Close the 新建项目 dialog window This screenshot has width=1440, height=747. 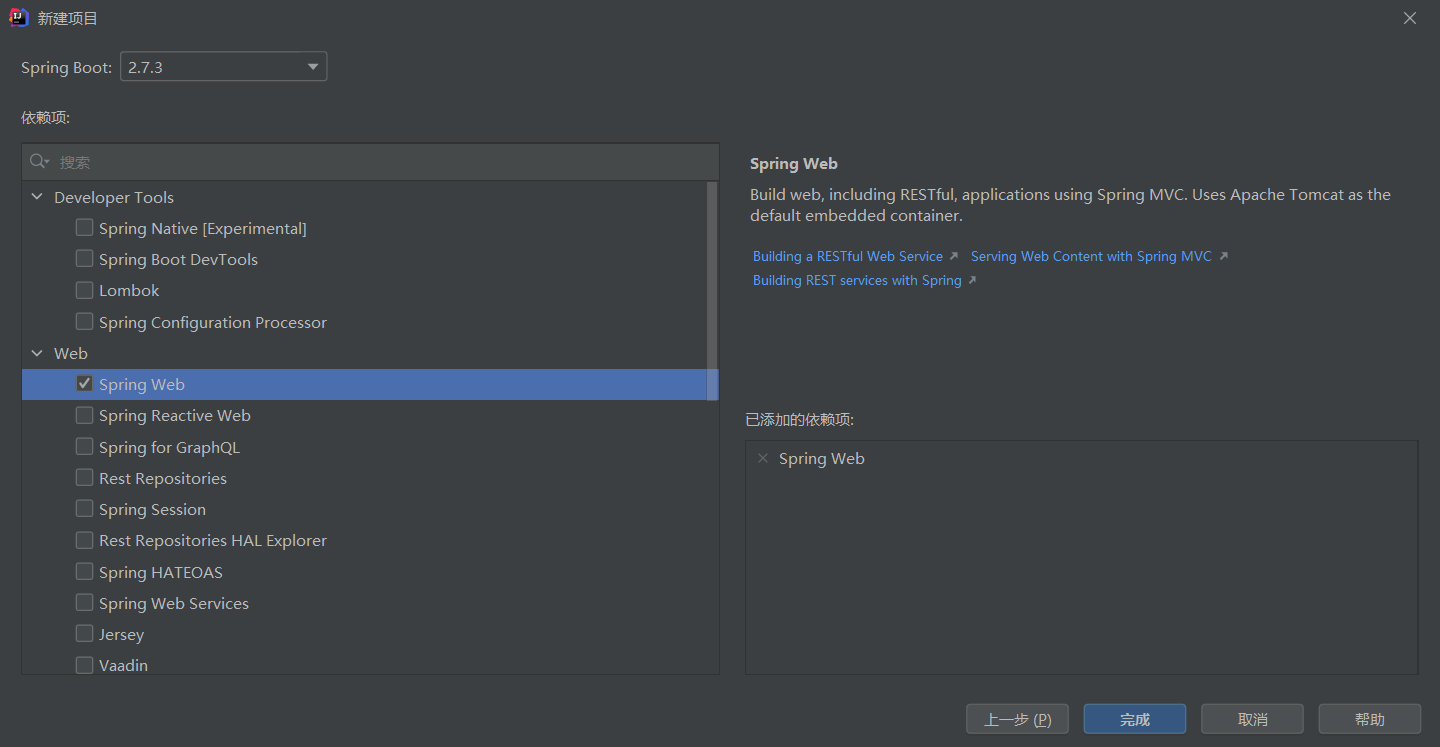click(x=1410, y=18)
